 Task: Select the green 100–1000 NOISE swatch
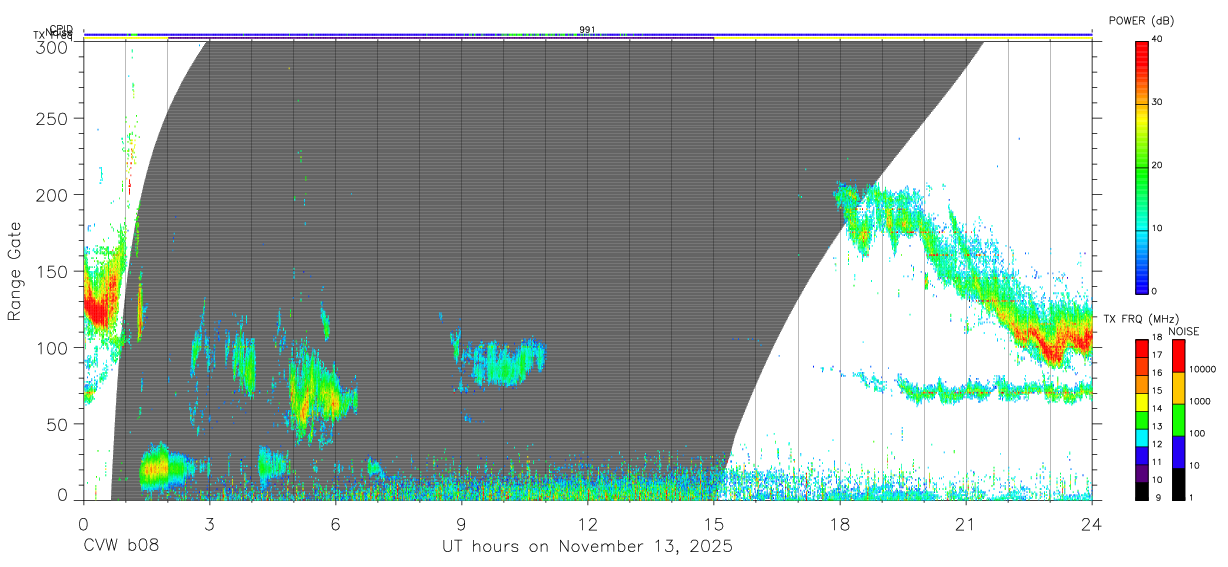1179,420
